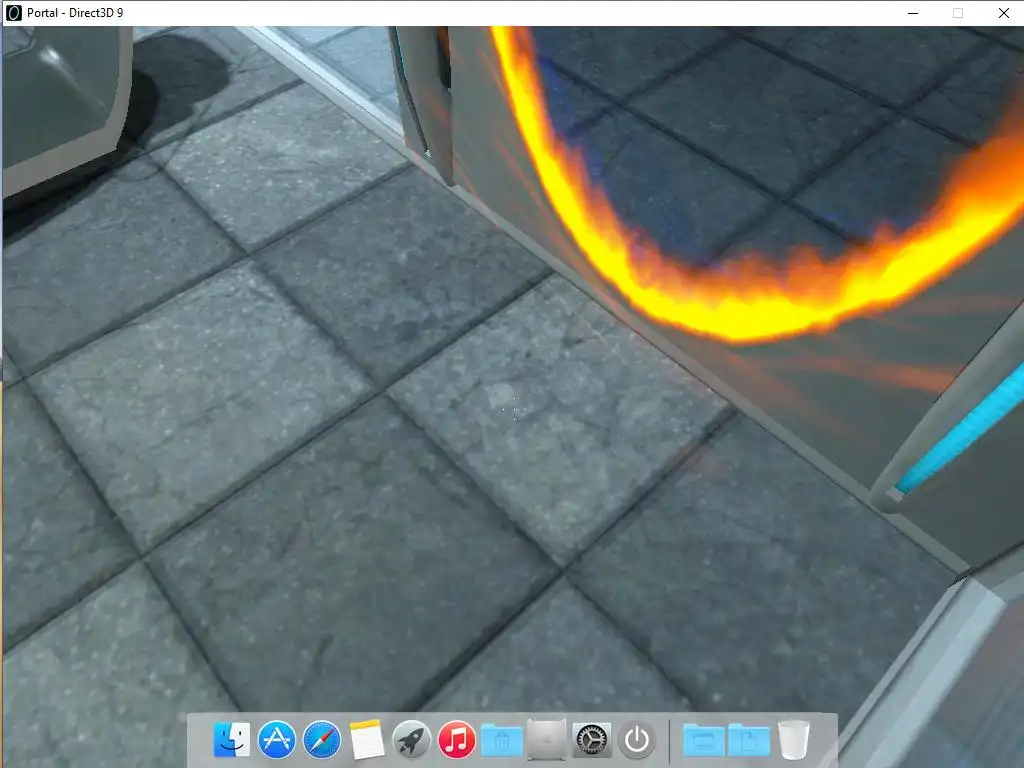Open the blue folder with window symbol

click(x=703, y=741)
